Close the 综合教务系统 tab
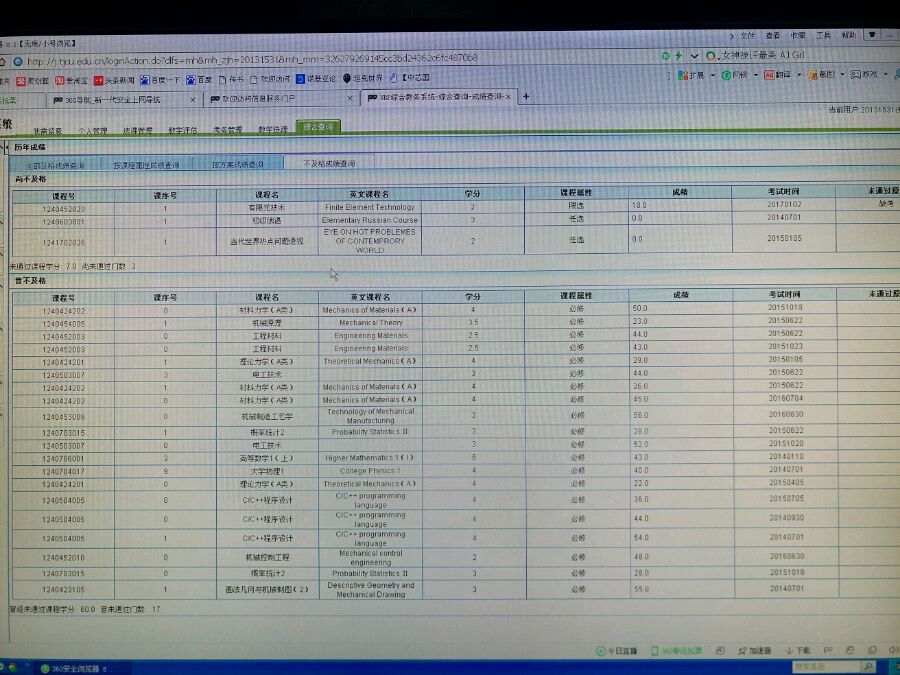Screen dimensions: 900x675 pyautogui.click(x=508, y=97)
